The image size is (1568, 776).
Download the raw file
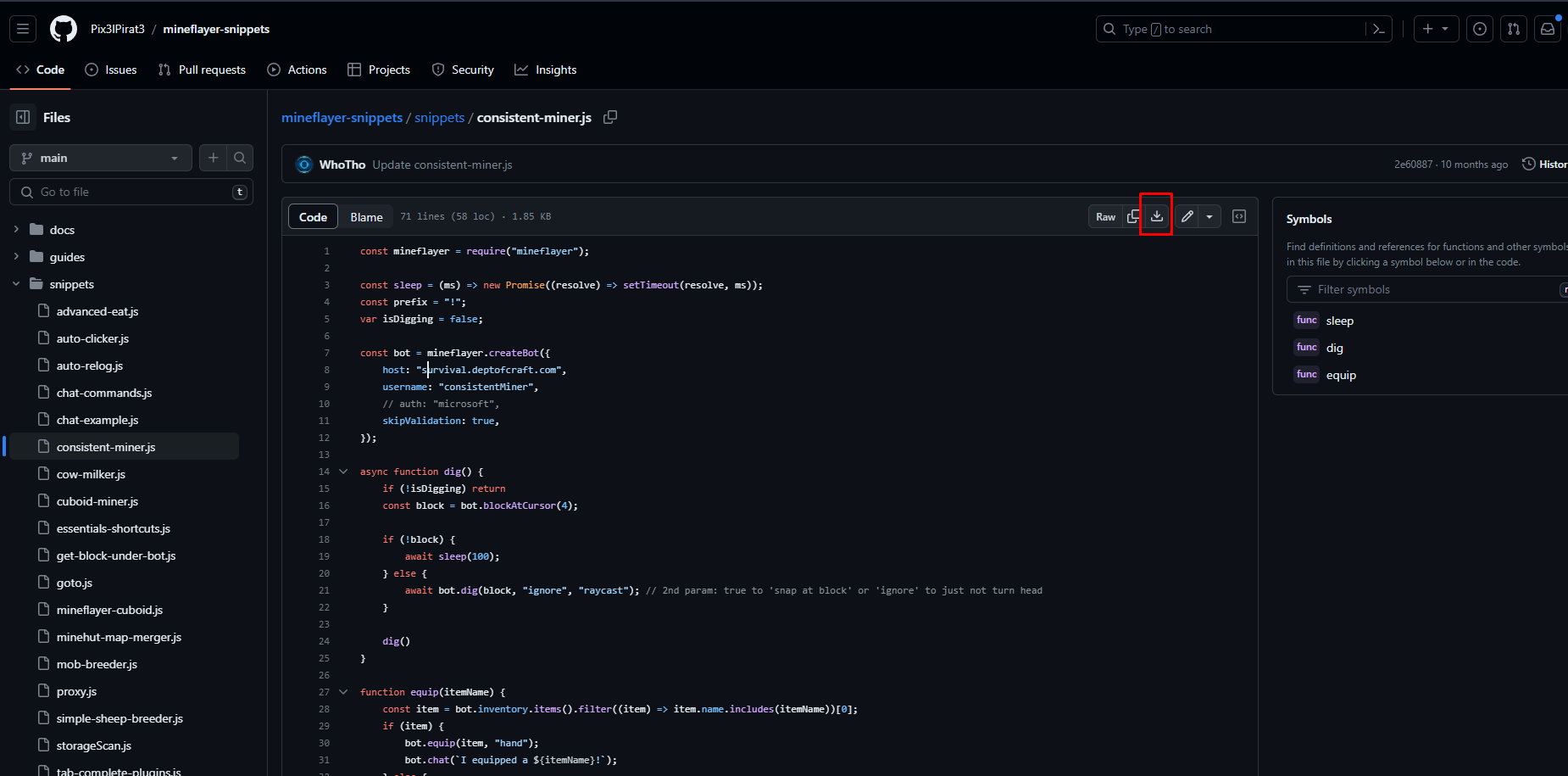(x=1156, y=216)
